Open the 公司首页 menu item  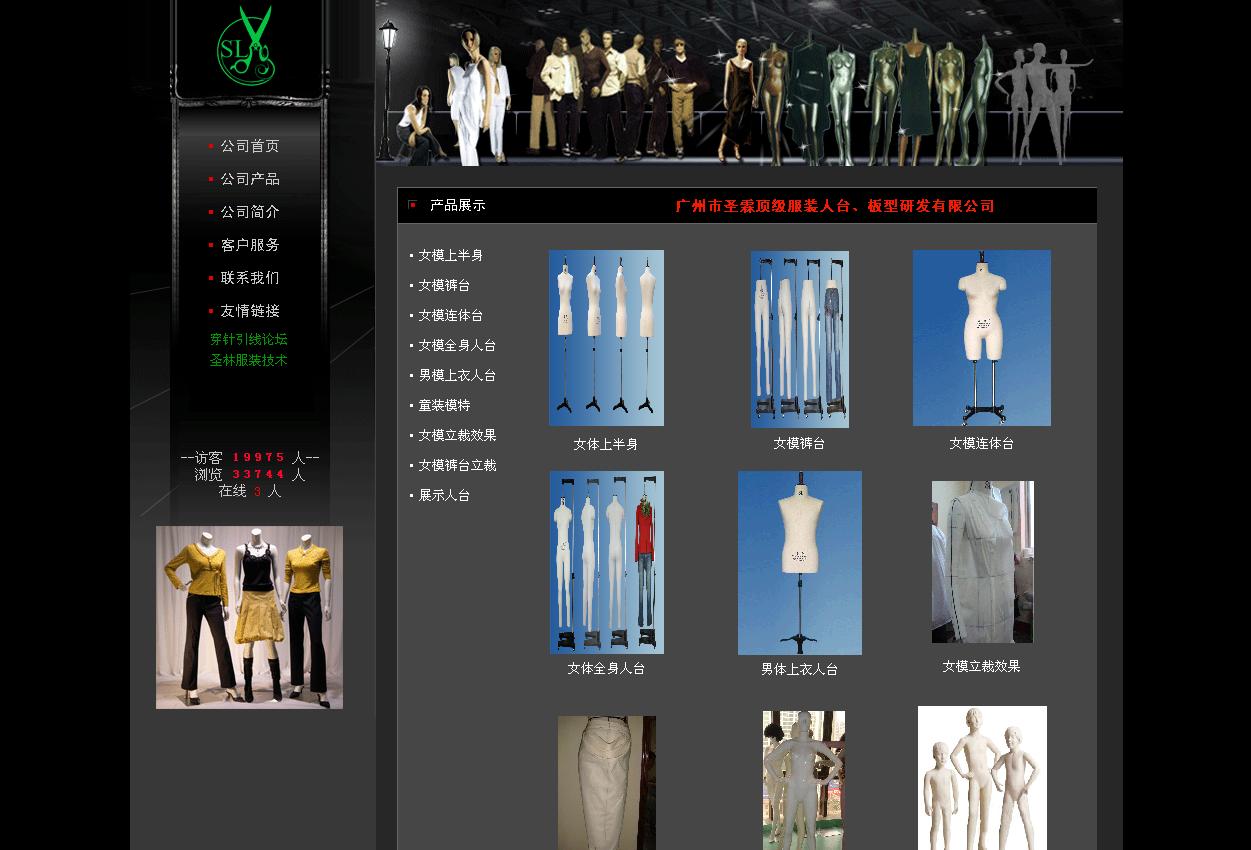pos(249,146)
